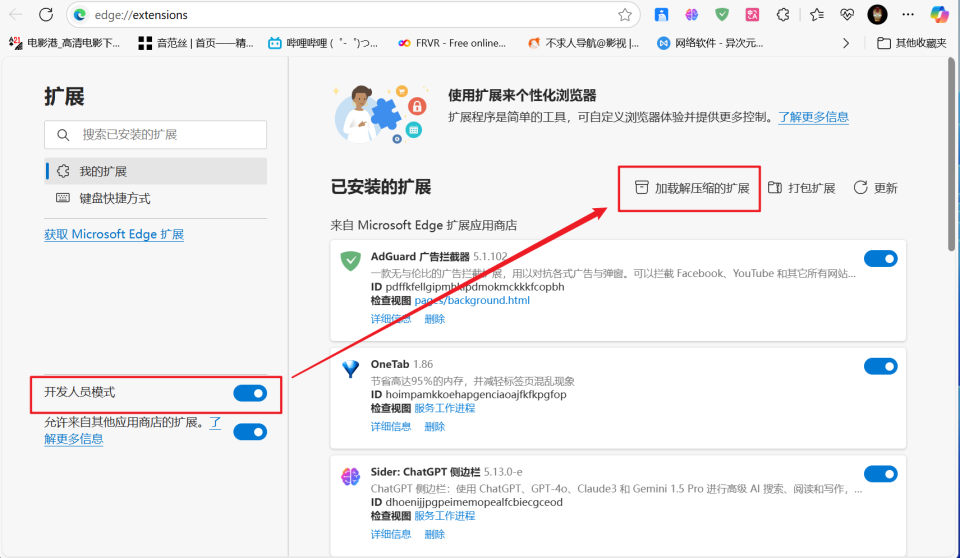The height and width of the screenshot is (558, 960).
Task: Add page to favorites star icon
Action: pos(624,14)
